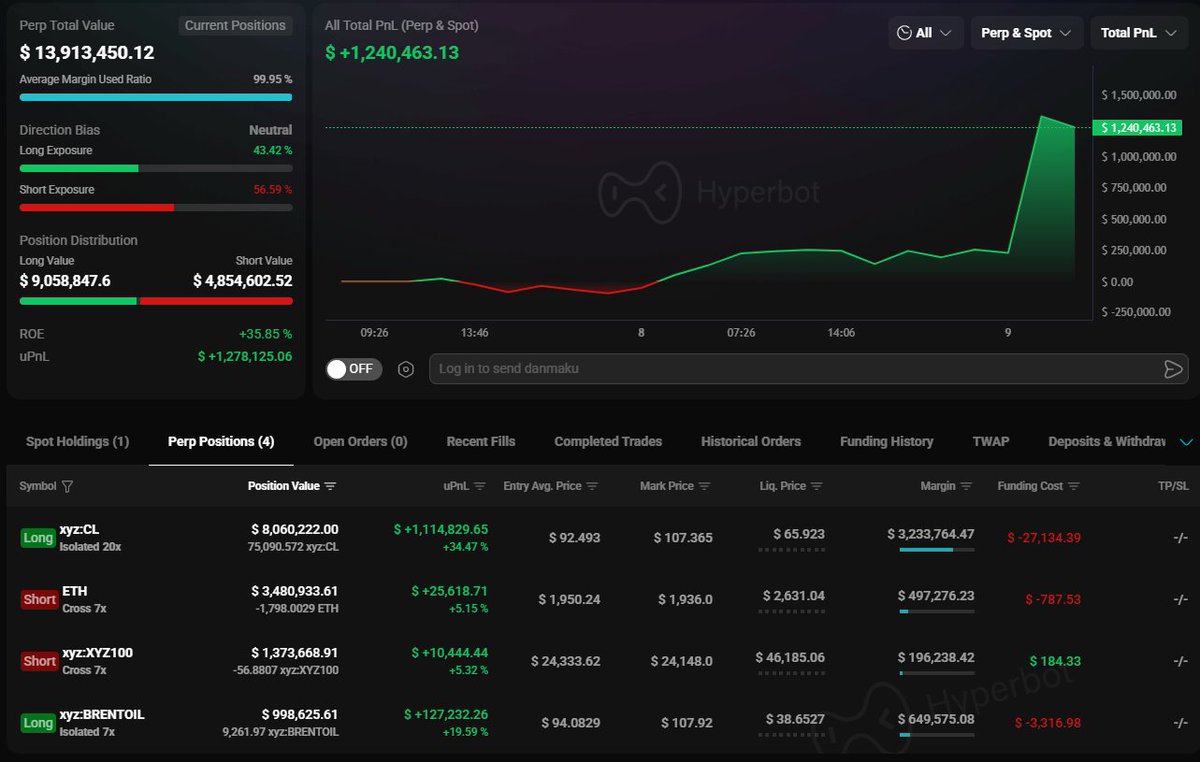Click the Mark Price sort icon
1200x762 pixels.
[x=704, y=487]
